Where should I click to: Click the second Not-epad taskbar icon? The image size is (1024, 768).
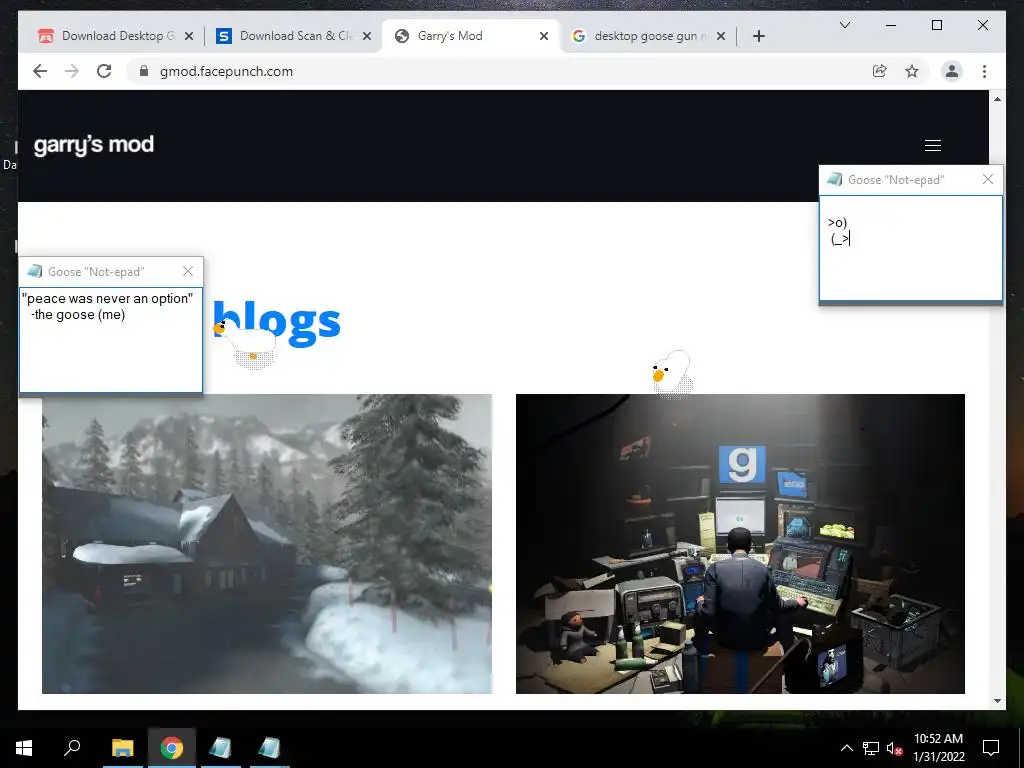[269, 748]
